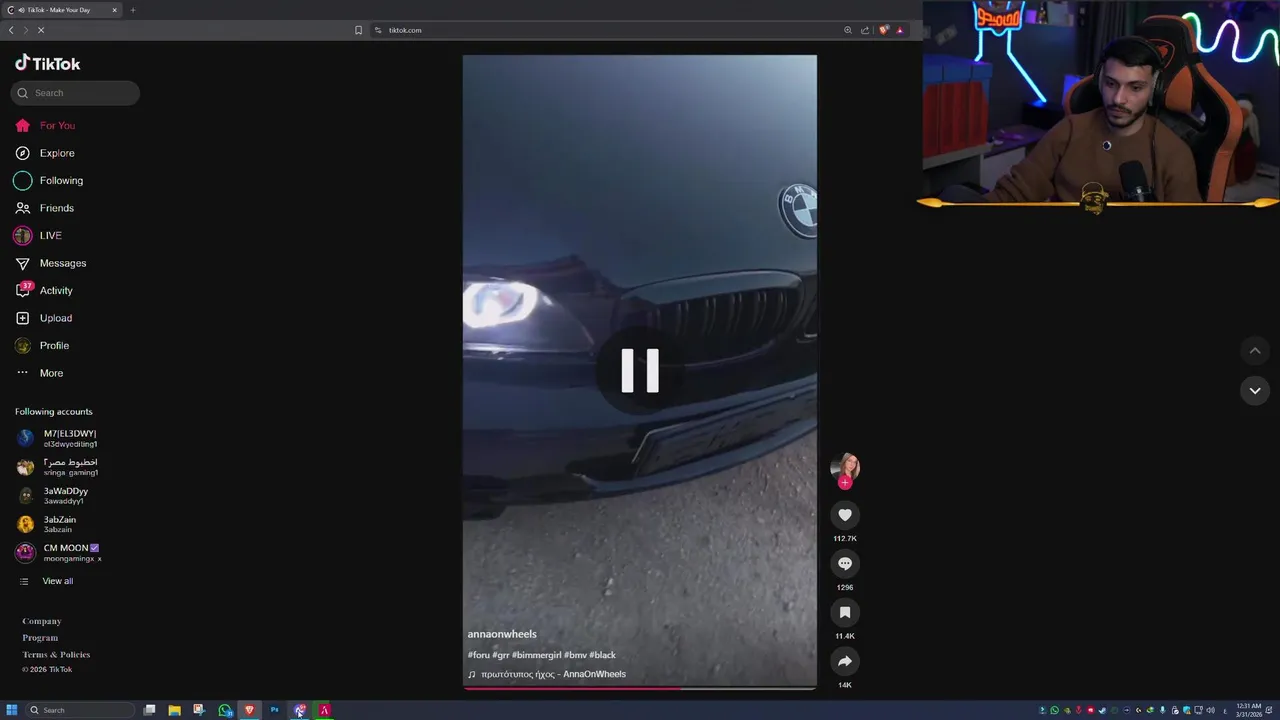Open a new browser tab

132,10
